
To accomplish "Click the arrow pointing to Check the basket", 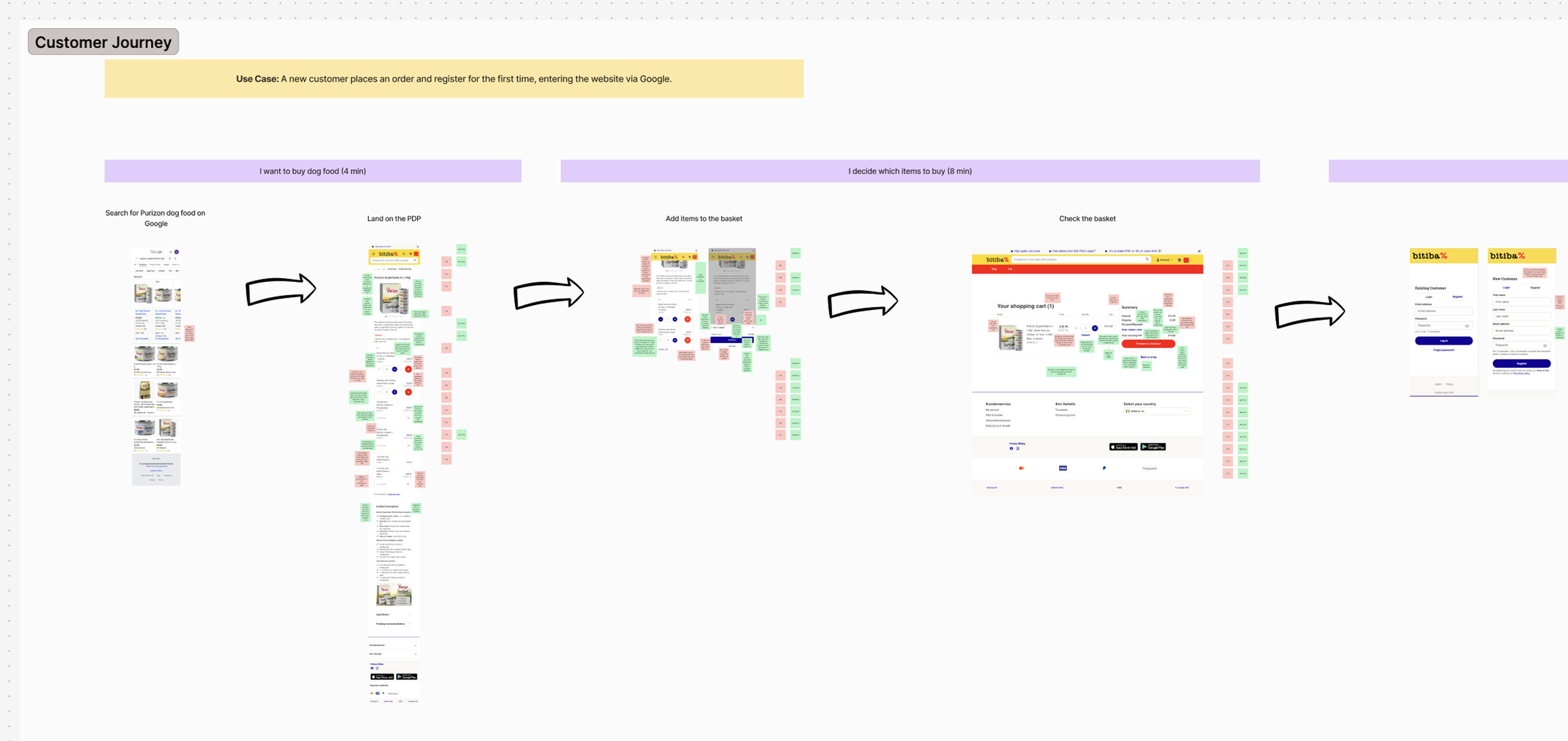I will [x=862, y=301].
